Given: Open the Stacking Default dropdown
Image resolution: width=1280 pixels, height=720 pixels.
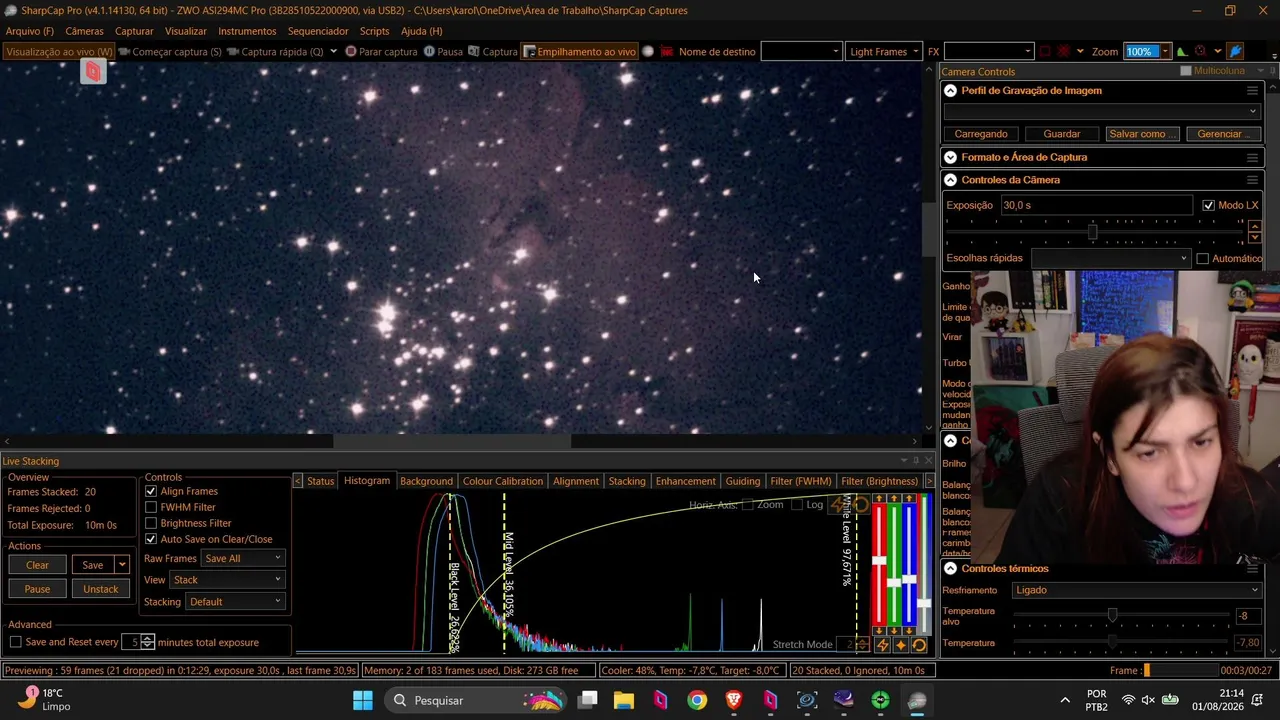Looking at the screenshot, I should pos(235,602).
